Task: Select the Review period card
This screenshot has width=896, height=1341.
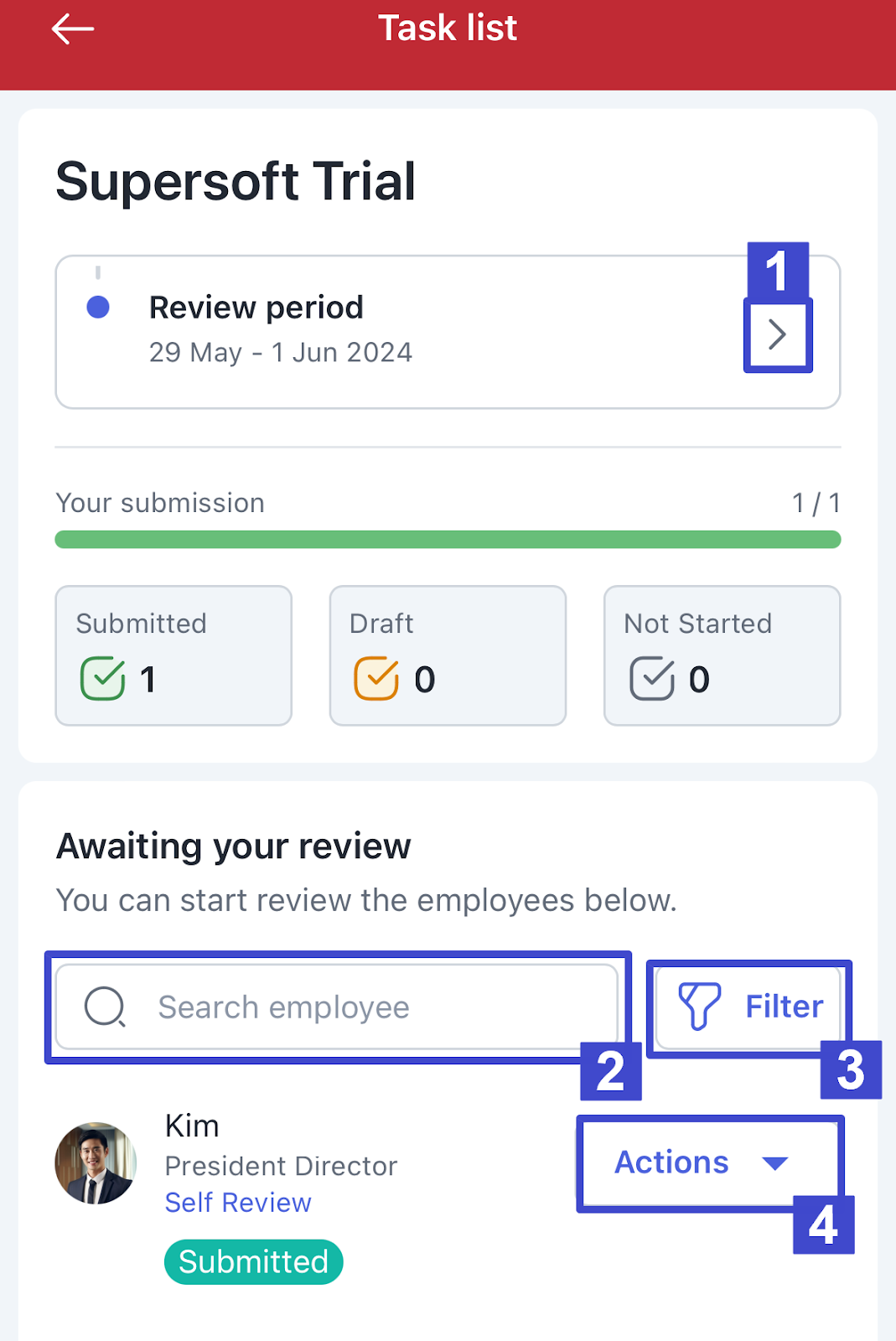Action: (448, 332)
